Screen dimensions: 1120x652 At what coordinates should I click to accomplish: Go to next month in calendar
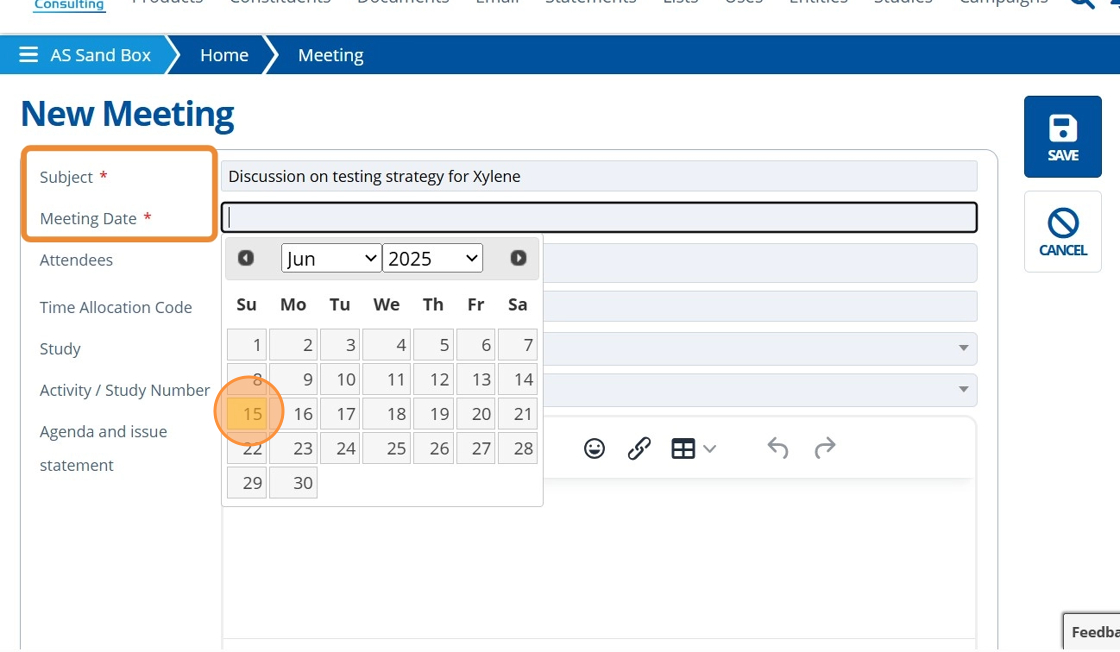click(x=518, y=258)
